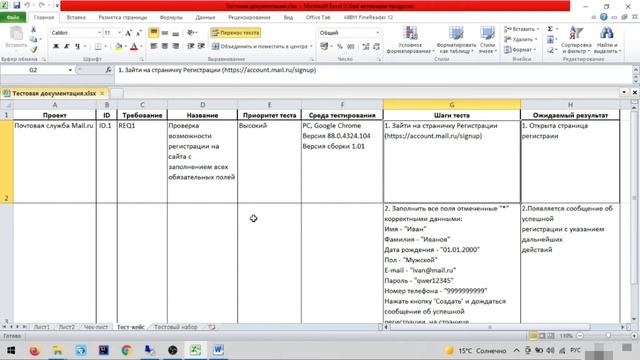The height and width of the screenshot is (360, 640).
Task: Open Find & Select (Найти и выделить)
Action: click(x=608, y=40)
